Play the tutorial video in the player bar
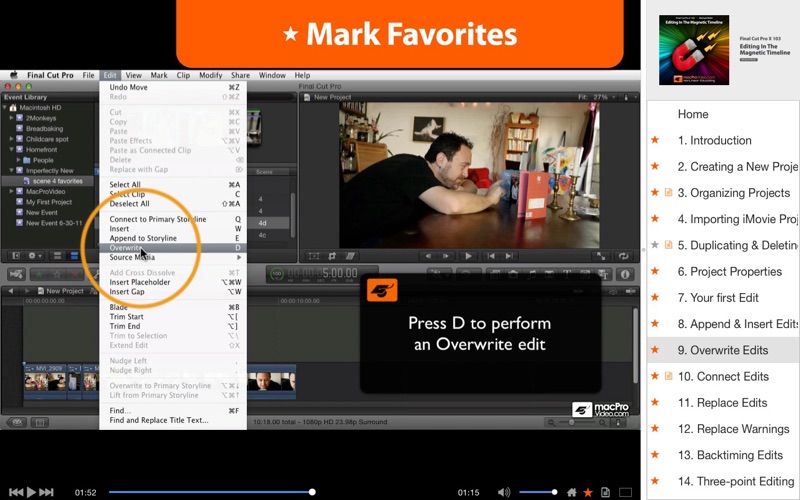Image resolution: width=800 pixels, height=500 pixels. click(31, 492)
